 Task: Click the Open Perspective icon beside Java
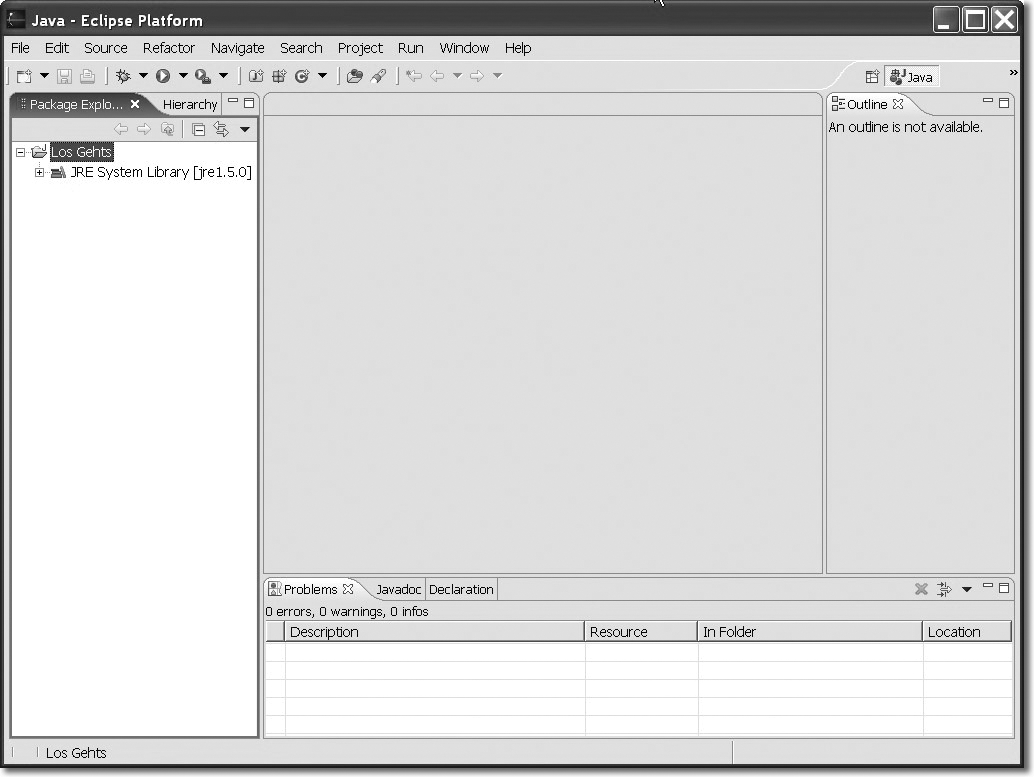tap(872, 77)
